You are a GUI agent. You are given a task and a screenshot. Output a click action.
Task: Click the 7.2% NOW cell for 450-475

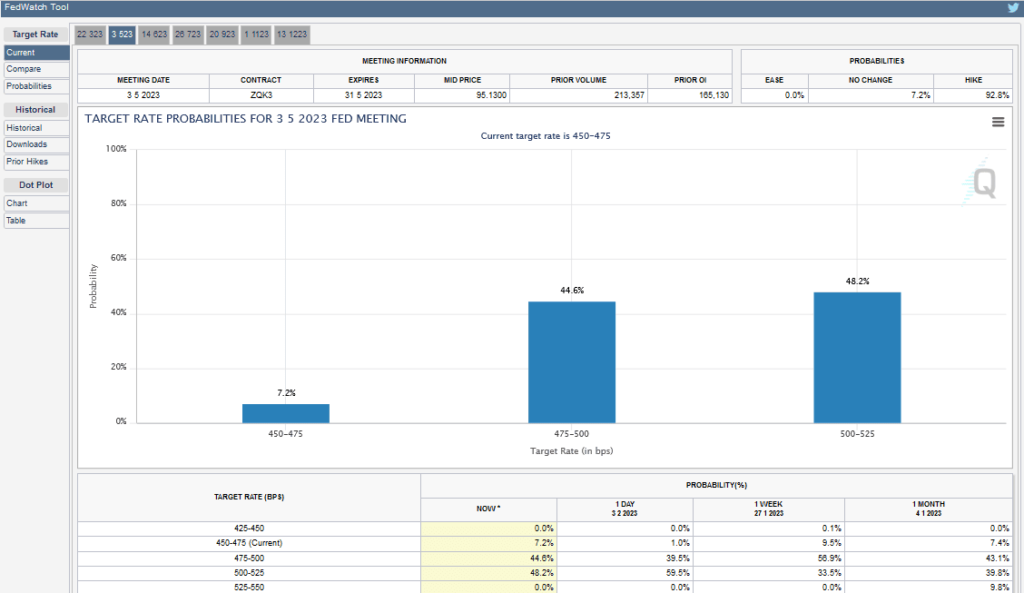489,543
